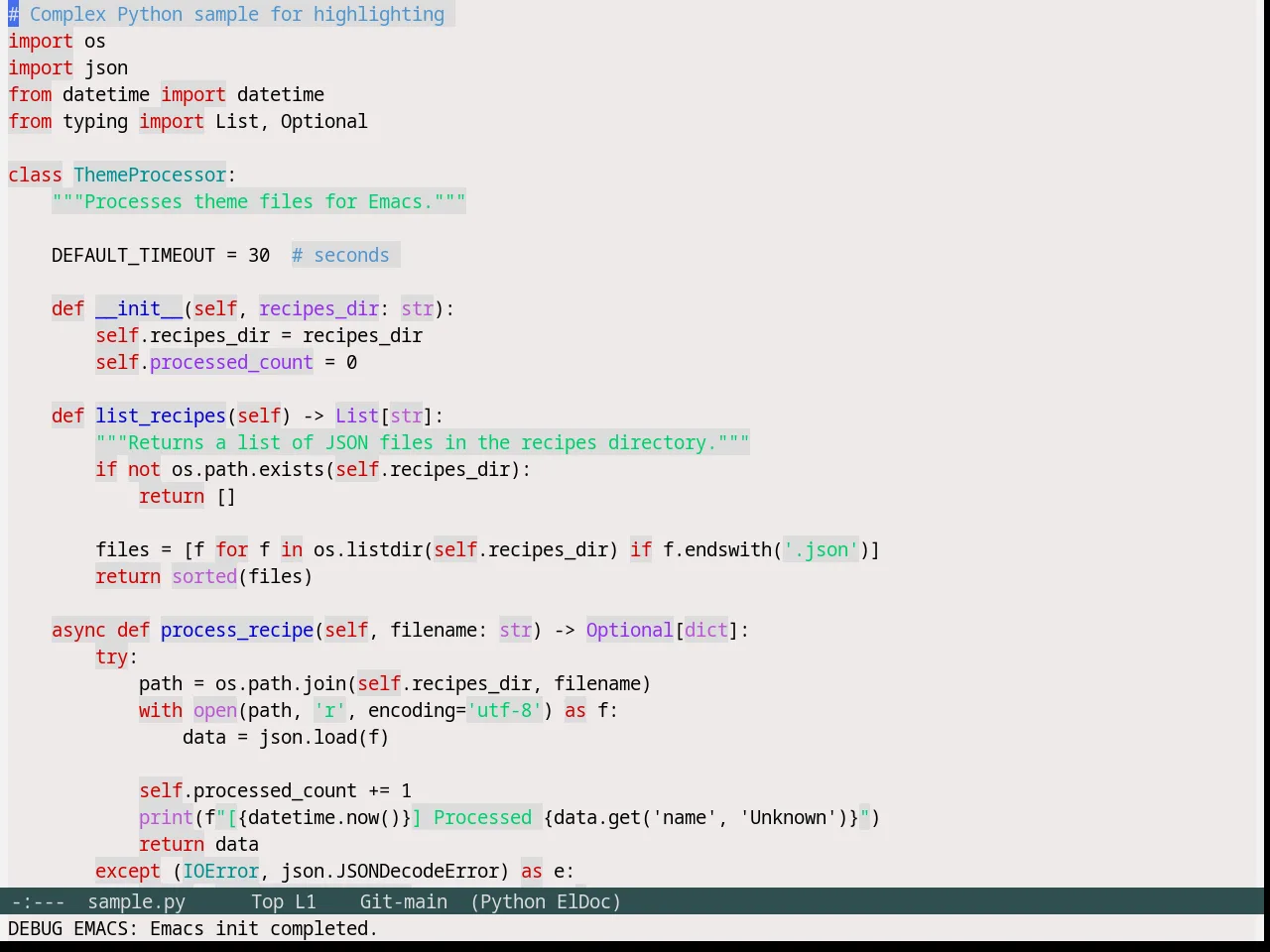Click 'open' in the with statement
Screen dimensions: 1270x952
click(x=215, y=710)
